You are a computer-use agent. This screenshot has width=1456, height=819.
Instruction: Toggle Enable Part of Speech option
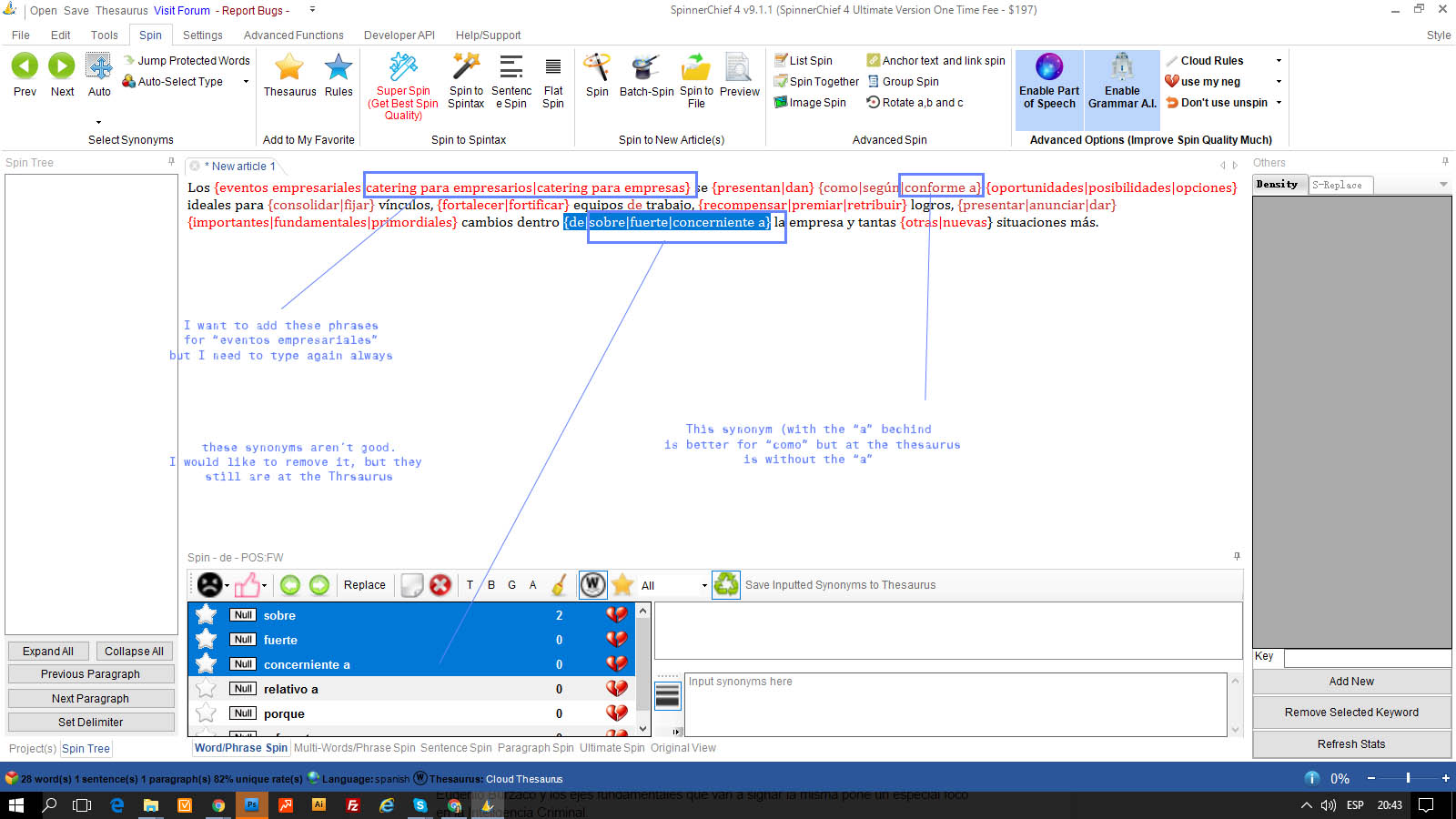[1049, 81]
